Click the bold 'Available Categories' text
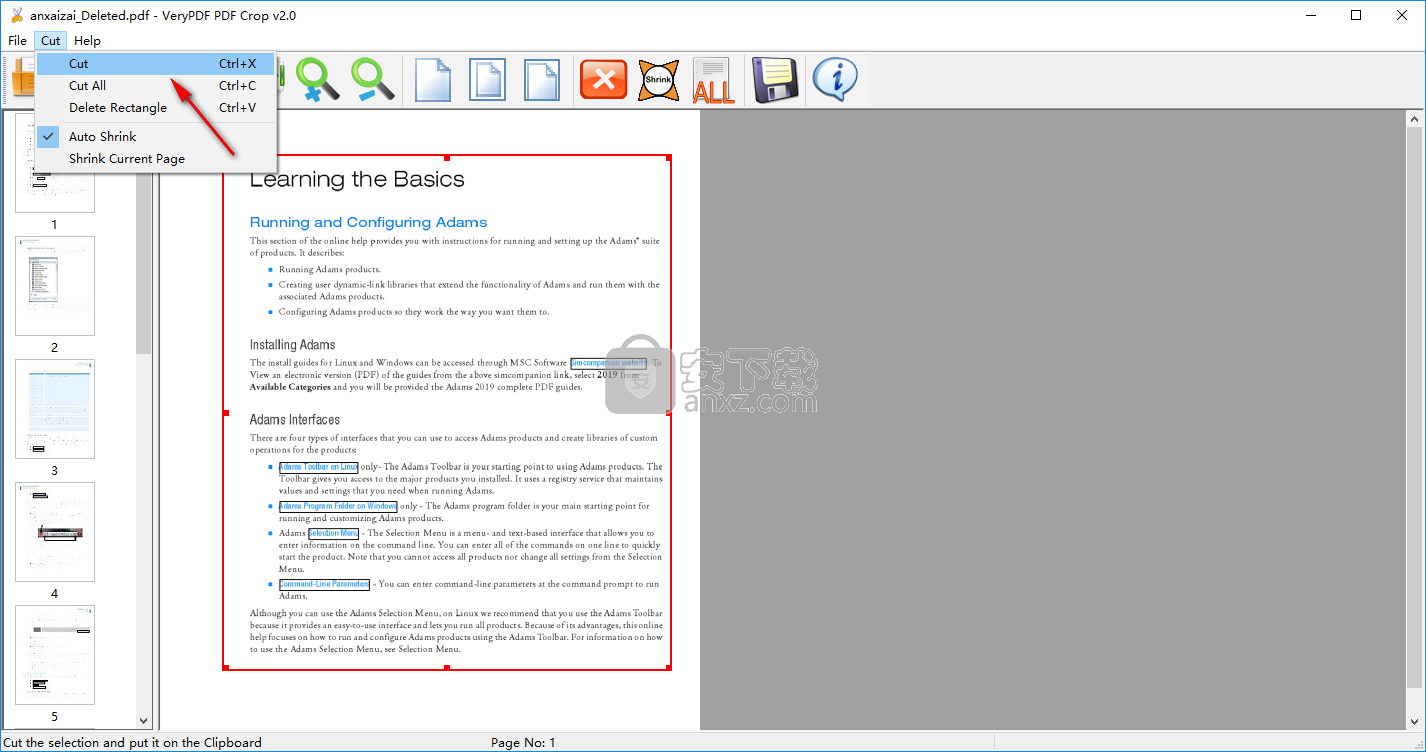 point(290,387)
